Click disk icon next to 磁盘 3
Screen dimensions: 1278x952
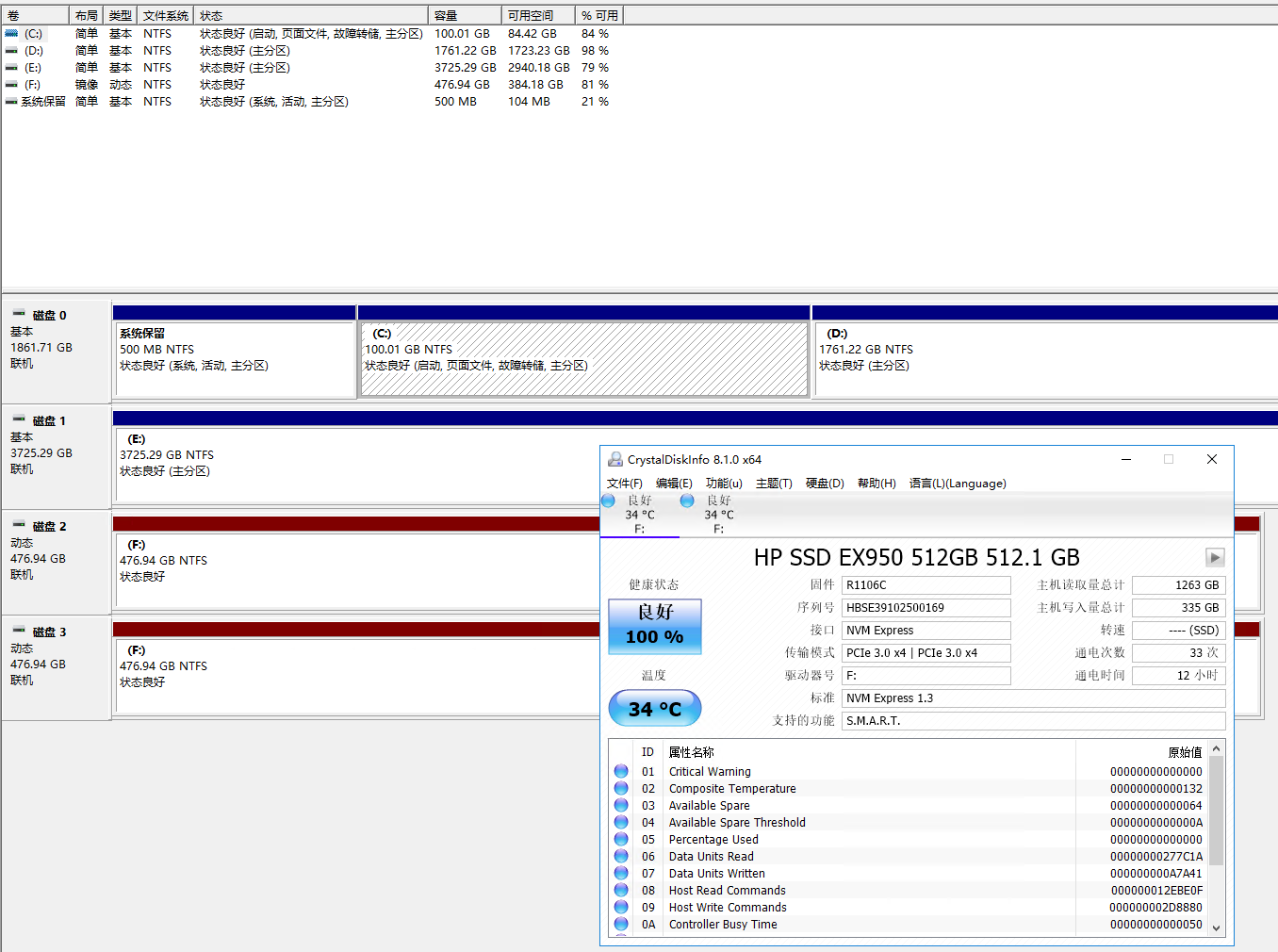point(19,631)
